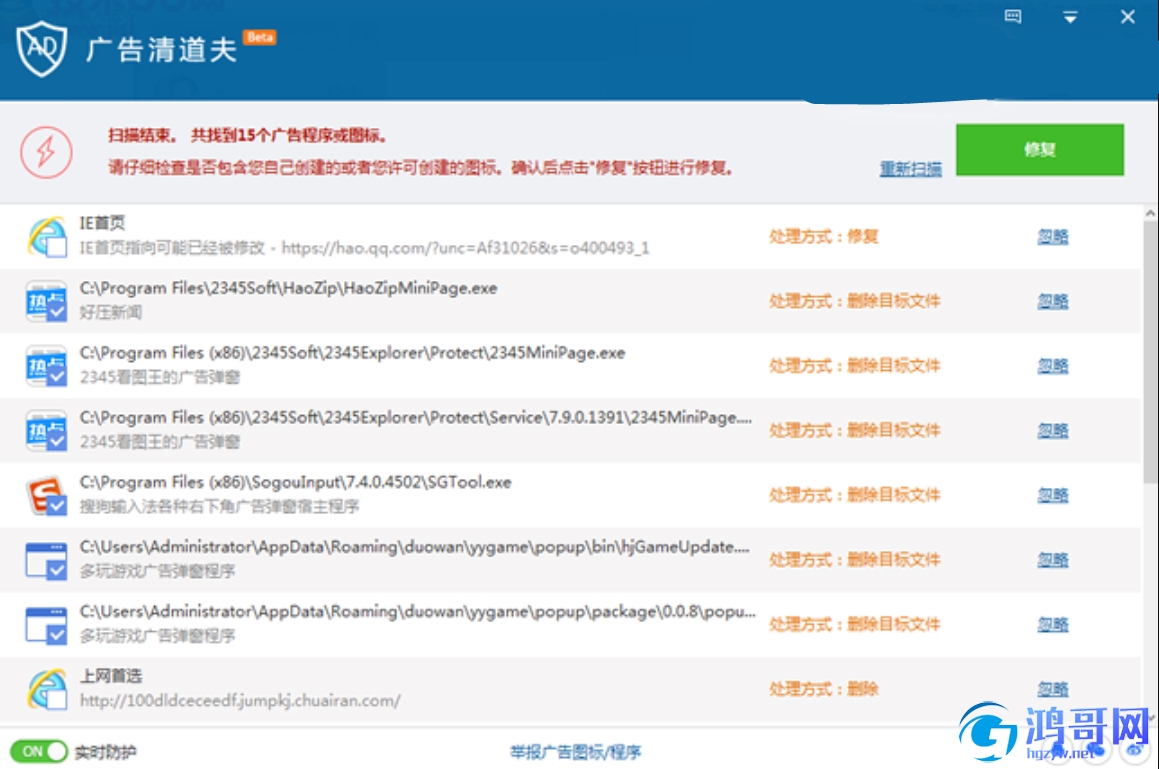The width and height of the screenshot is (1159, 769).
Task: Toggle the 上网首选 entry checkbox
Action: coord(56,699)
